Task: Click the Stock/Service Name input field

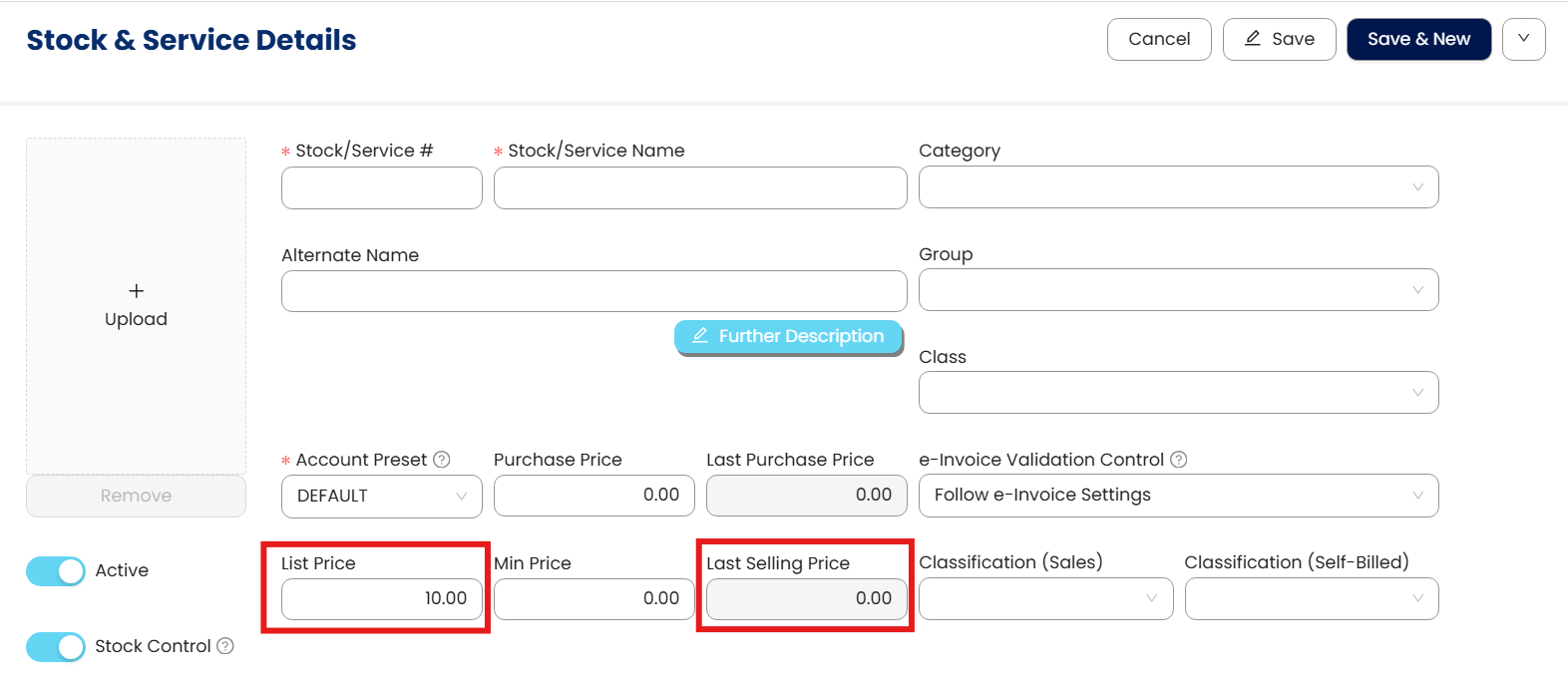Action: 700,188
